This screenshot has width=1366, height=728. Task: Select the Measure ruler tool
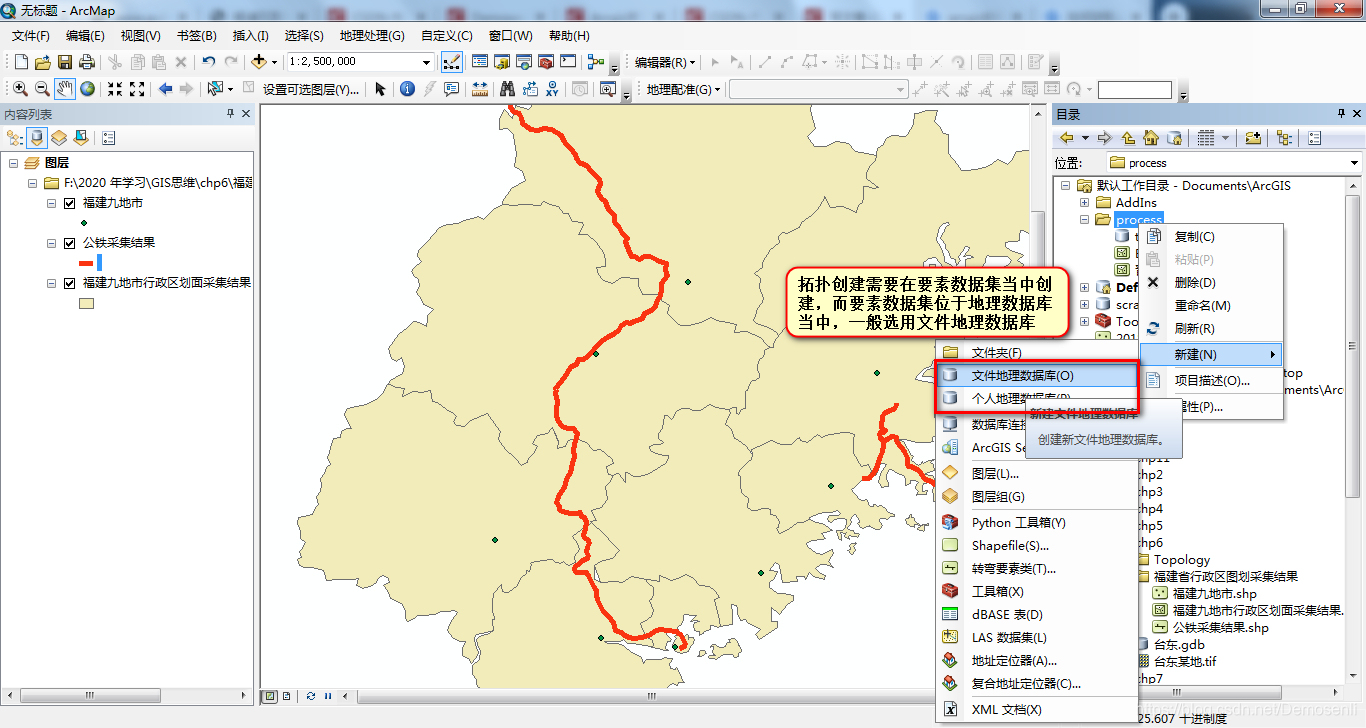(x=480, y=89)
